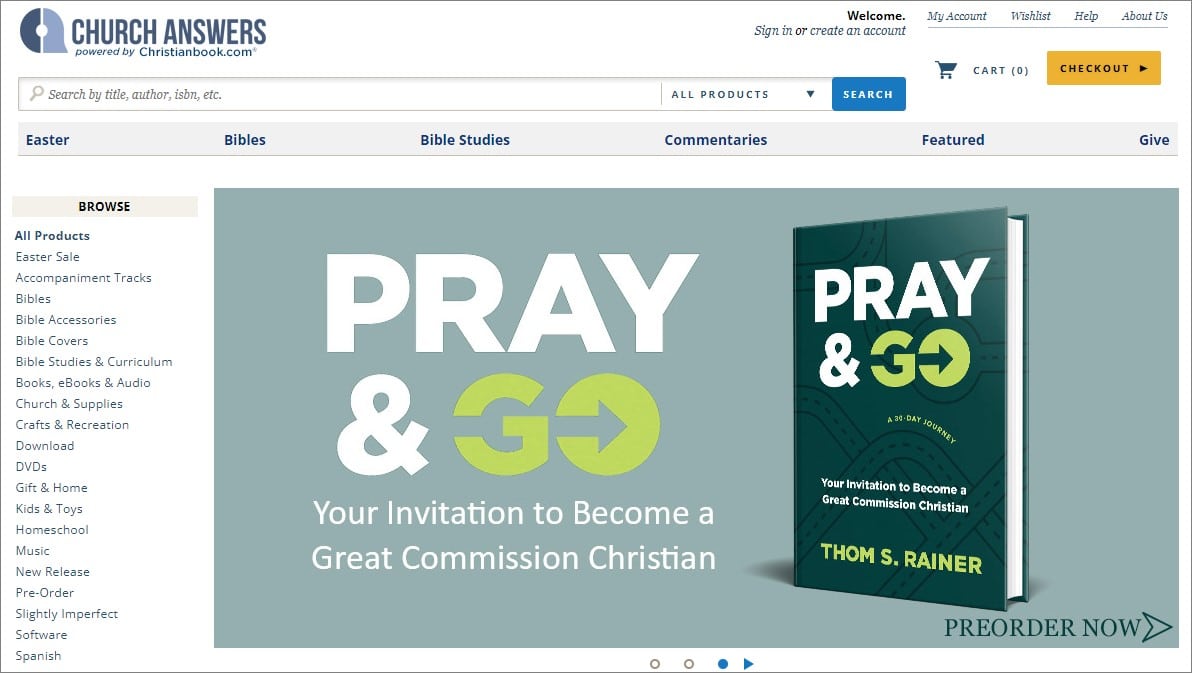Open Bibles in the Browse sidebar

(x=33, y=299)
